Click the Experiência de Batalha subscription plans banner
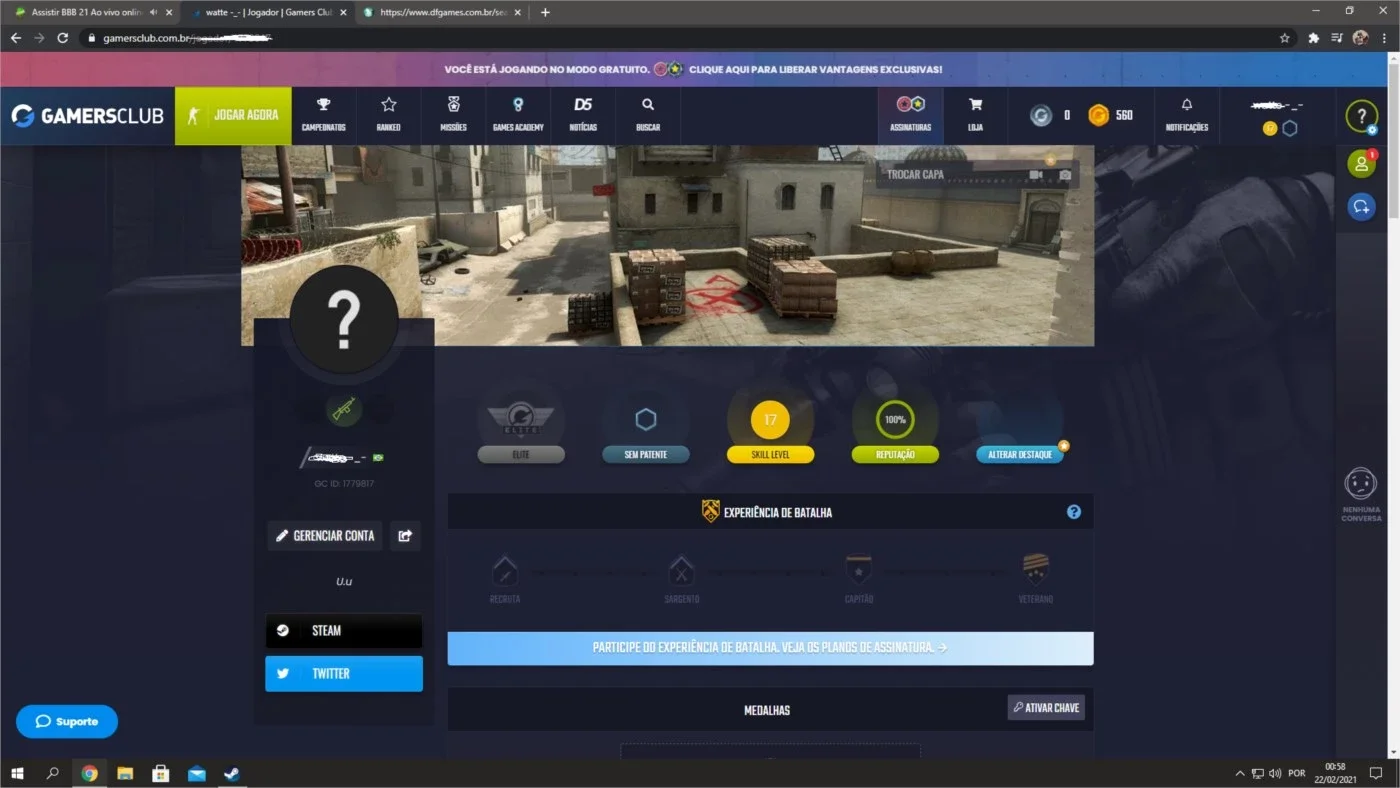The width and height of the screenshot is (1400, 788). pos(770,648)
